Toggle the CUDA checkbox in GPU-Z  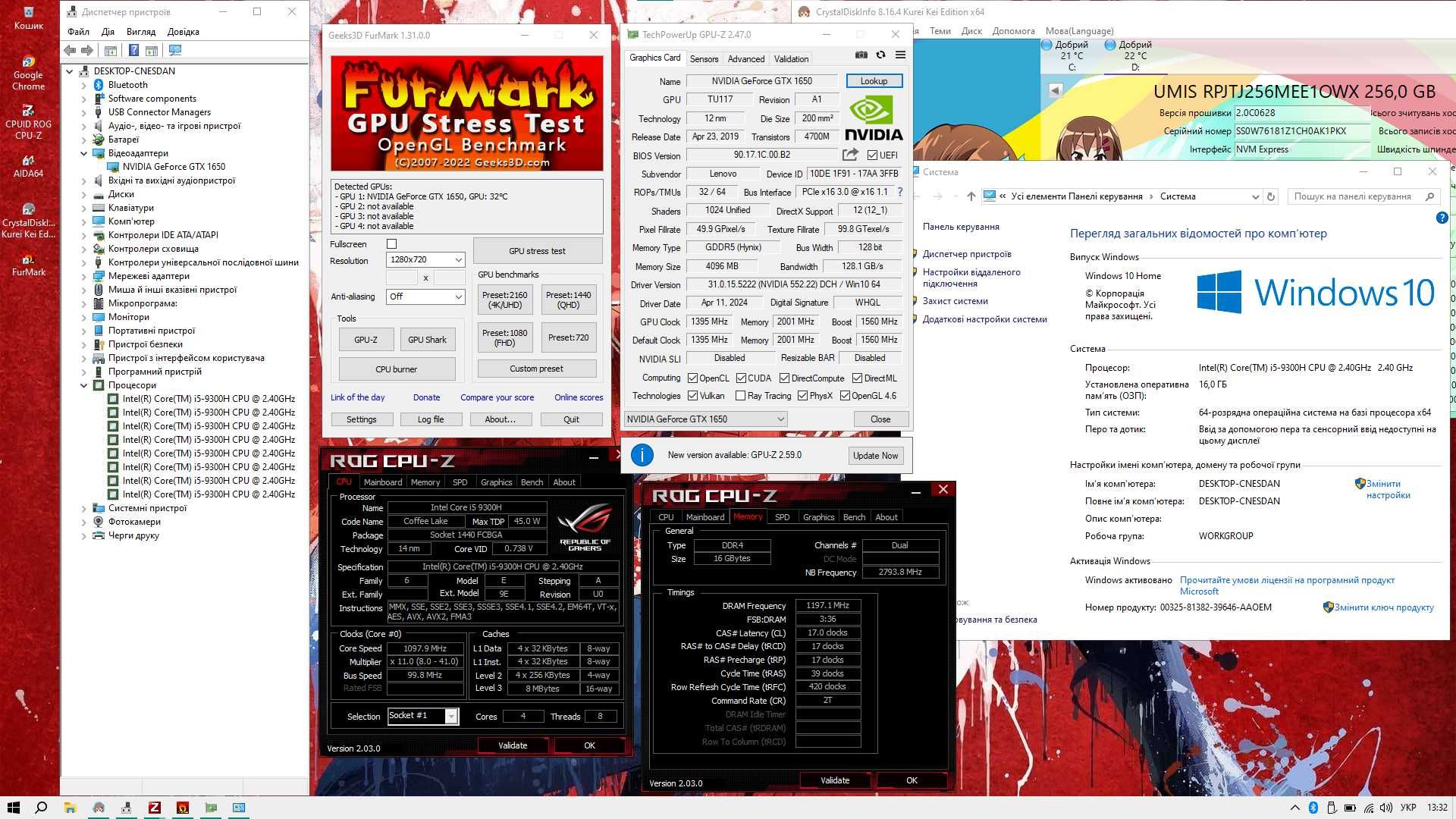click(741, 378)
